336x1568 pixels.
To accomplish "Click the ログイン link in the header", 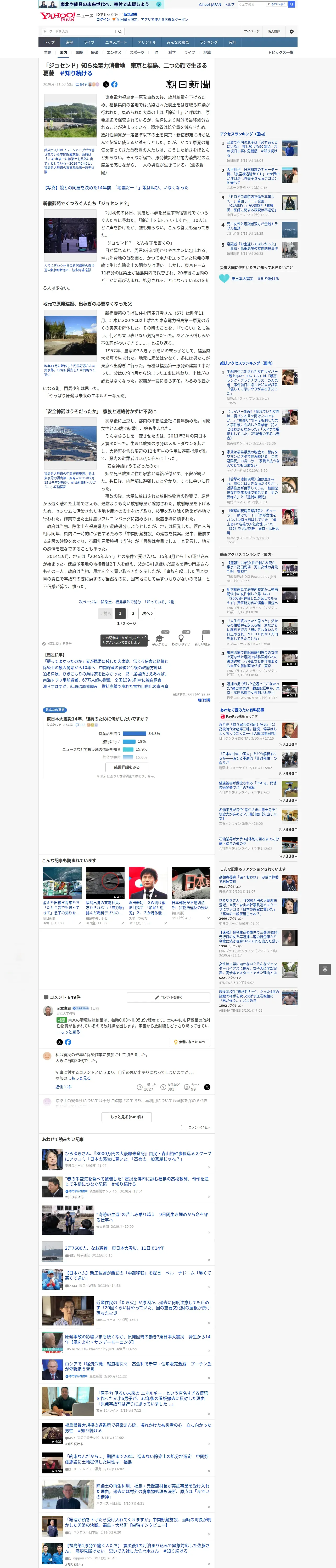I will pos(103,20).
